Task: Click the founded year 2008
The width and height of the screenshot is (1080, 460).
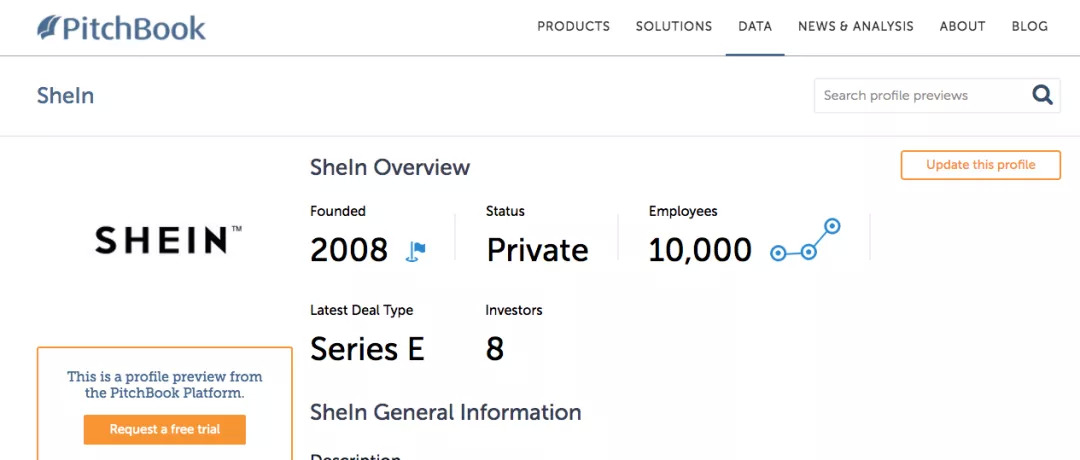Action: (349, 250)
